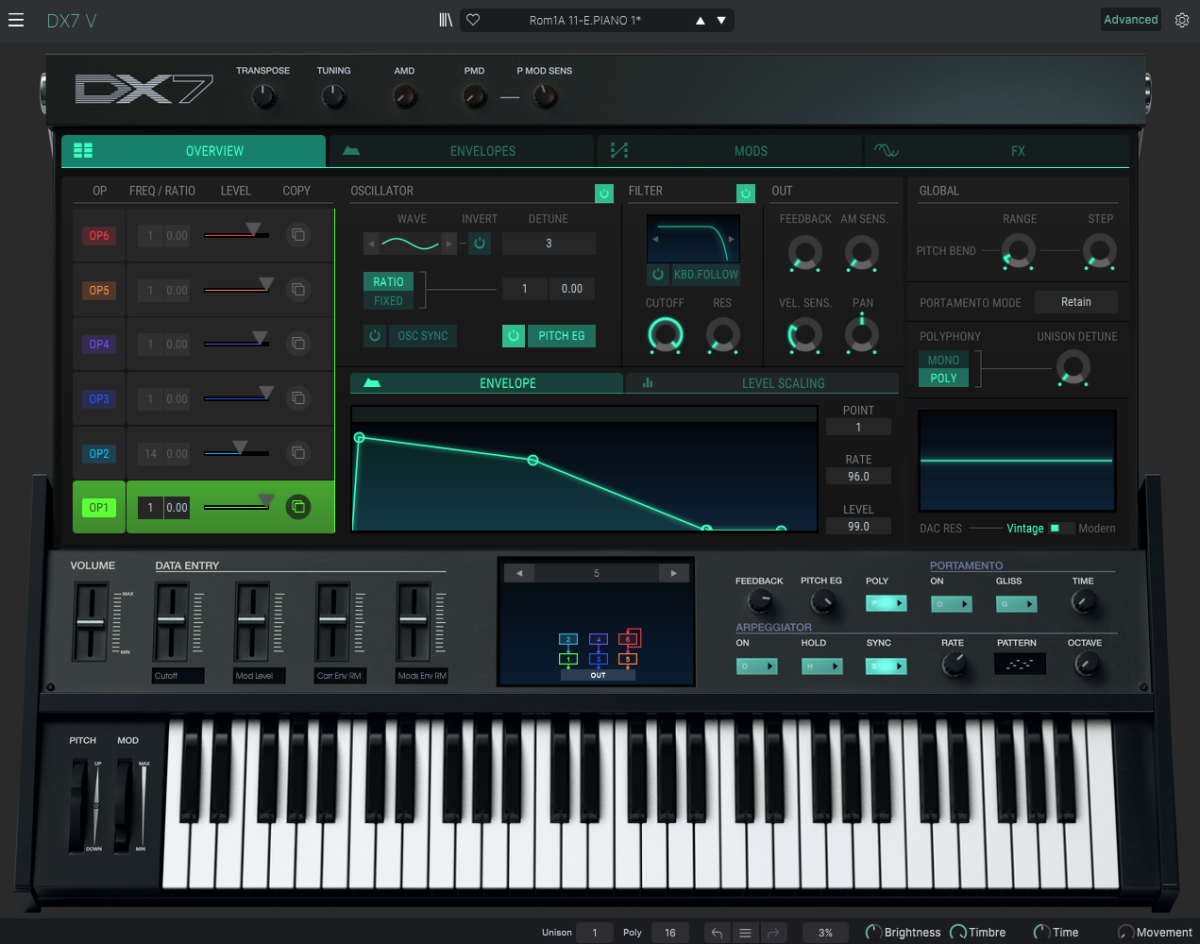Switch DAC RES between Vintage and Modern

pos(1060,528)
